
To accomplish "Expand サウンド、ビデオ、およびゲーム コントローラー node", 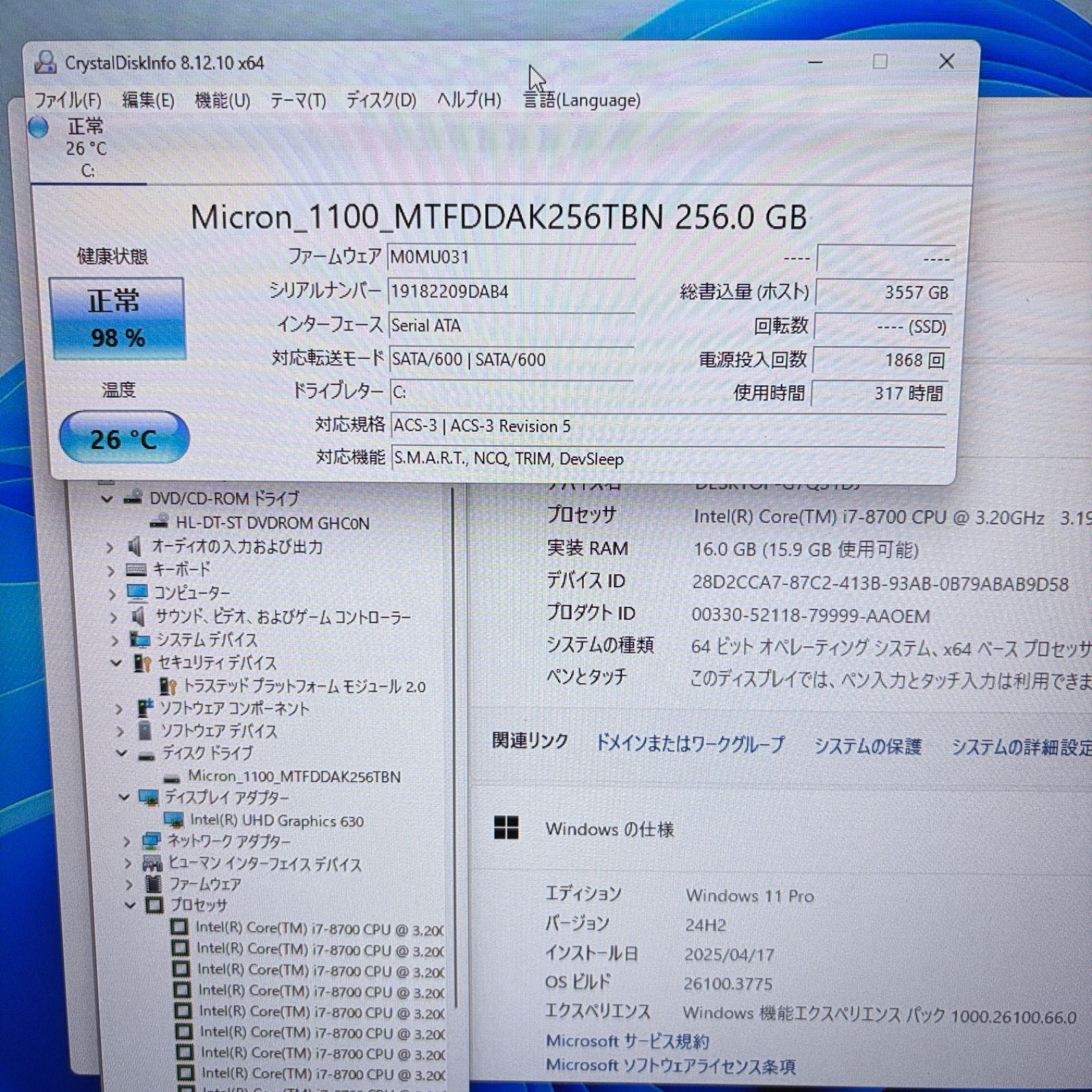I will (x=113, y=618).
